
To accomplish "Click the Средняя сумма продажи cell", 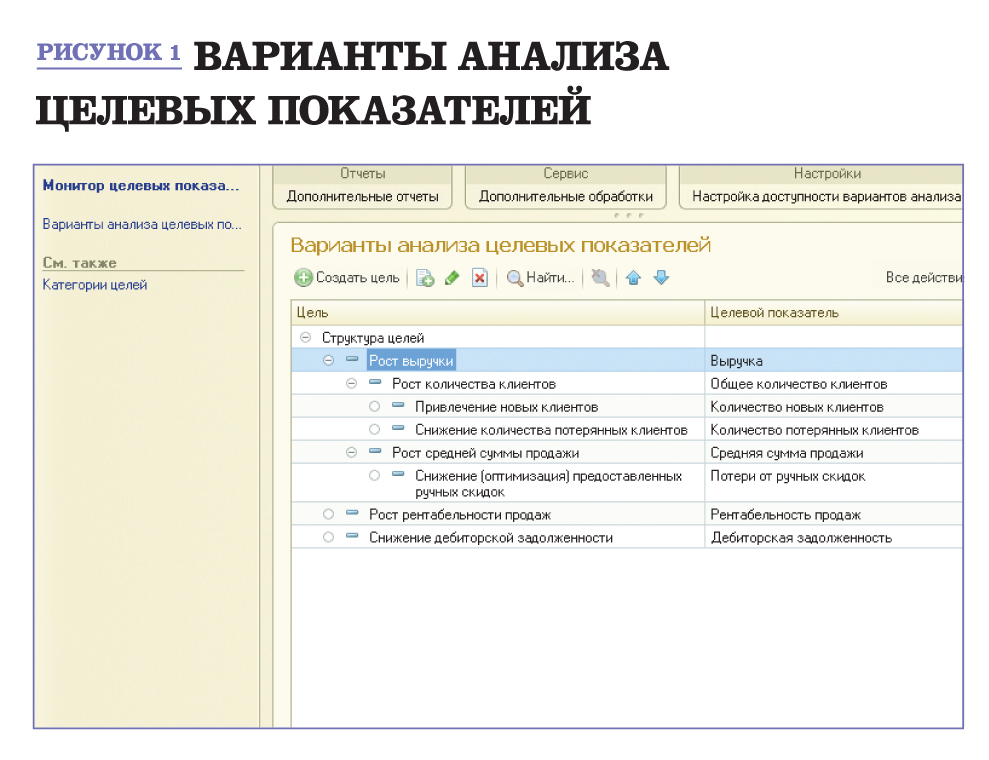I will pos(833,453).
